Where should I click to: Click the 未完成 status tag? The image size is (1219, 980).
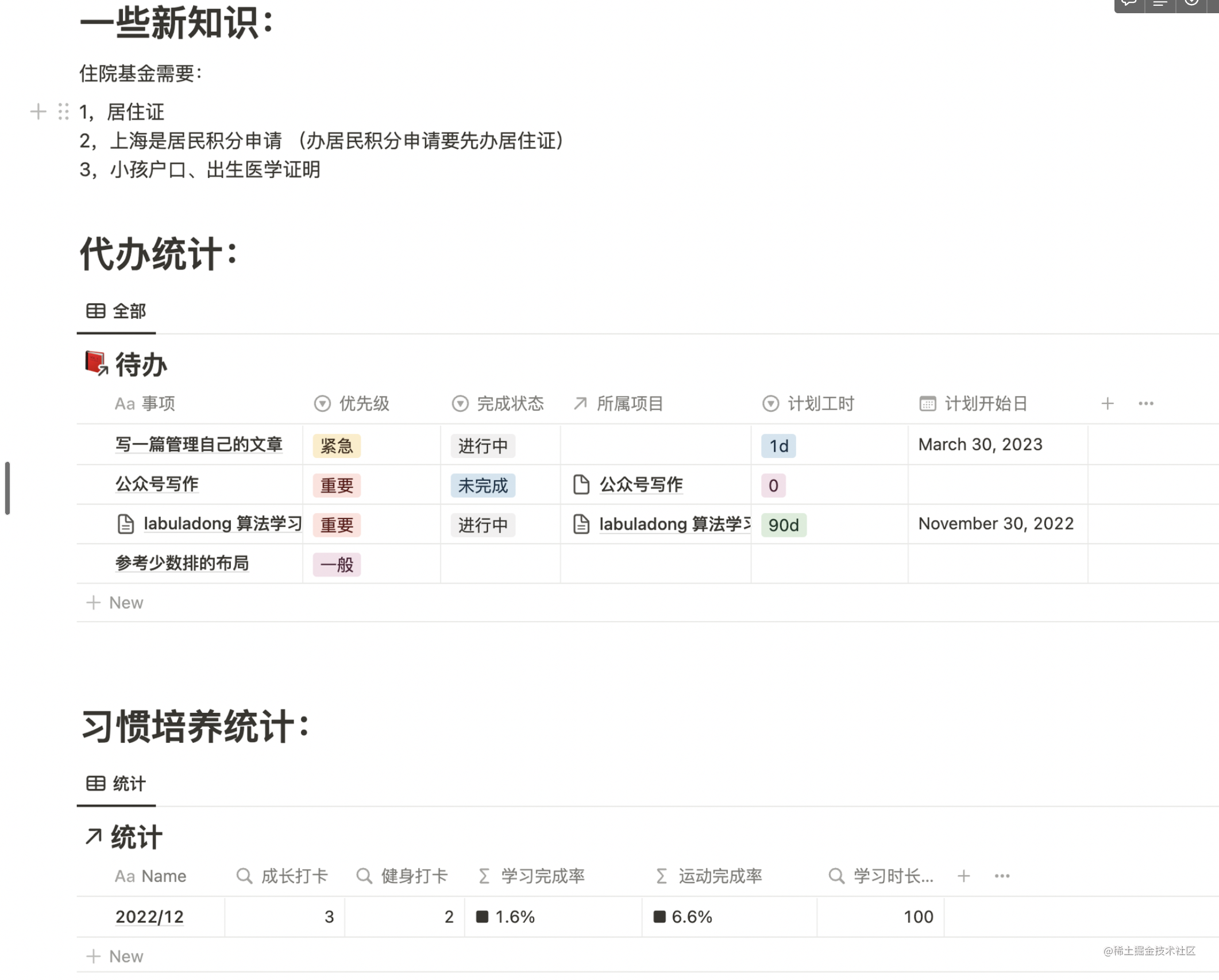(x=483, y=485)
